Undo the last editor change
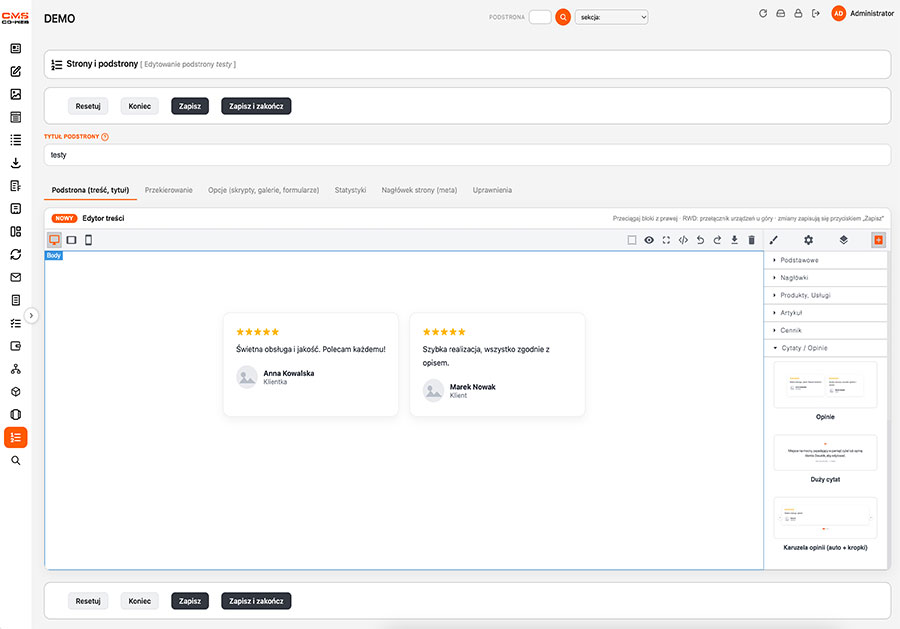Image resolution: width=900 pixels, height=629 pixels. point(700,240)
